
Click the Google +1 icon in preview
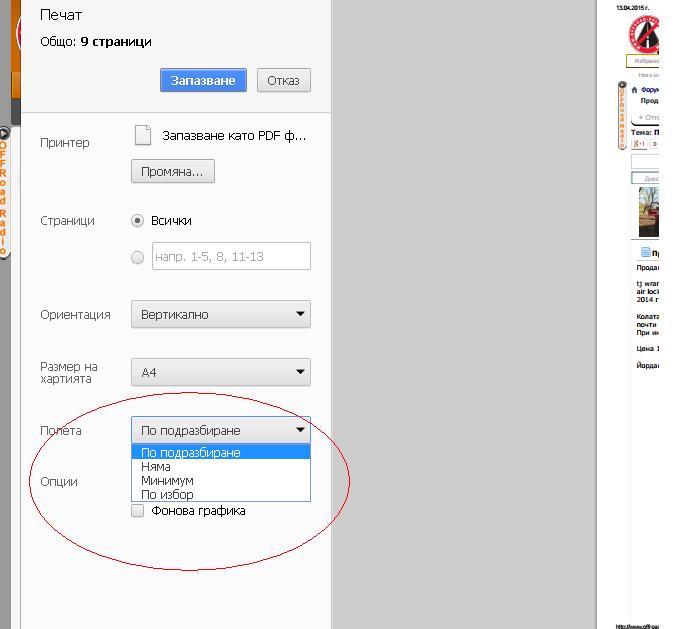point(639,144)
